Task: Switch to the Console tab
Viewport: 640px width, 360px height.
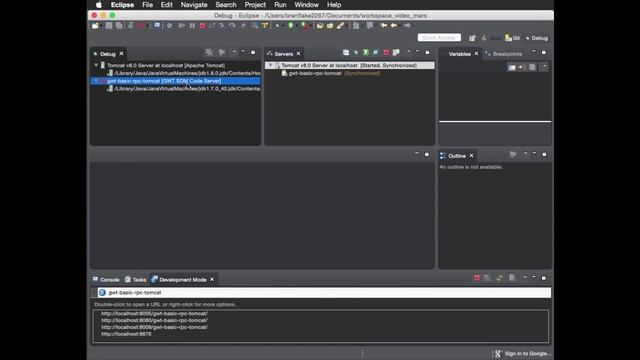Action: pos(106,280)
